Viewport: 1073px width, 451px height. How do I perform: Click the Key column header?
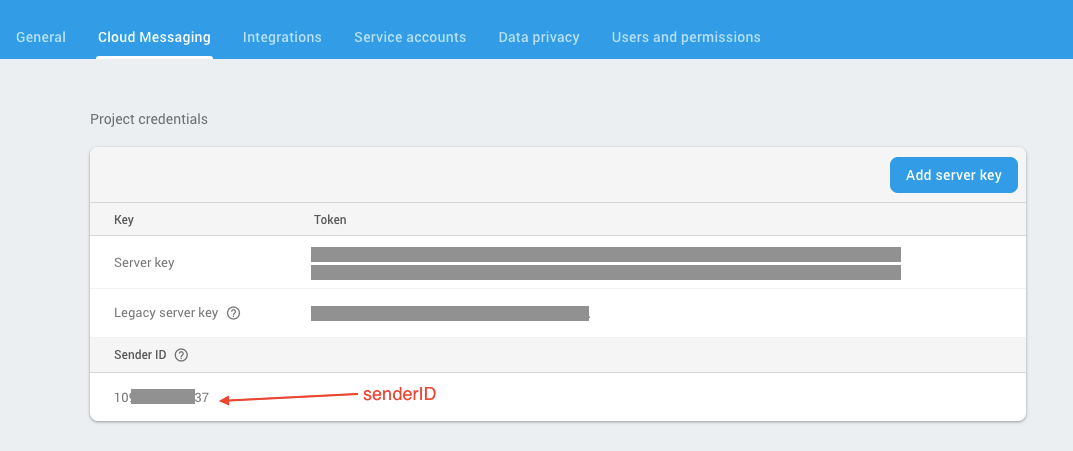point(124,220)
